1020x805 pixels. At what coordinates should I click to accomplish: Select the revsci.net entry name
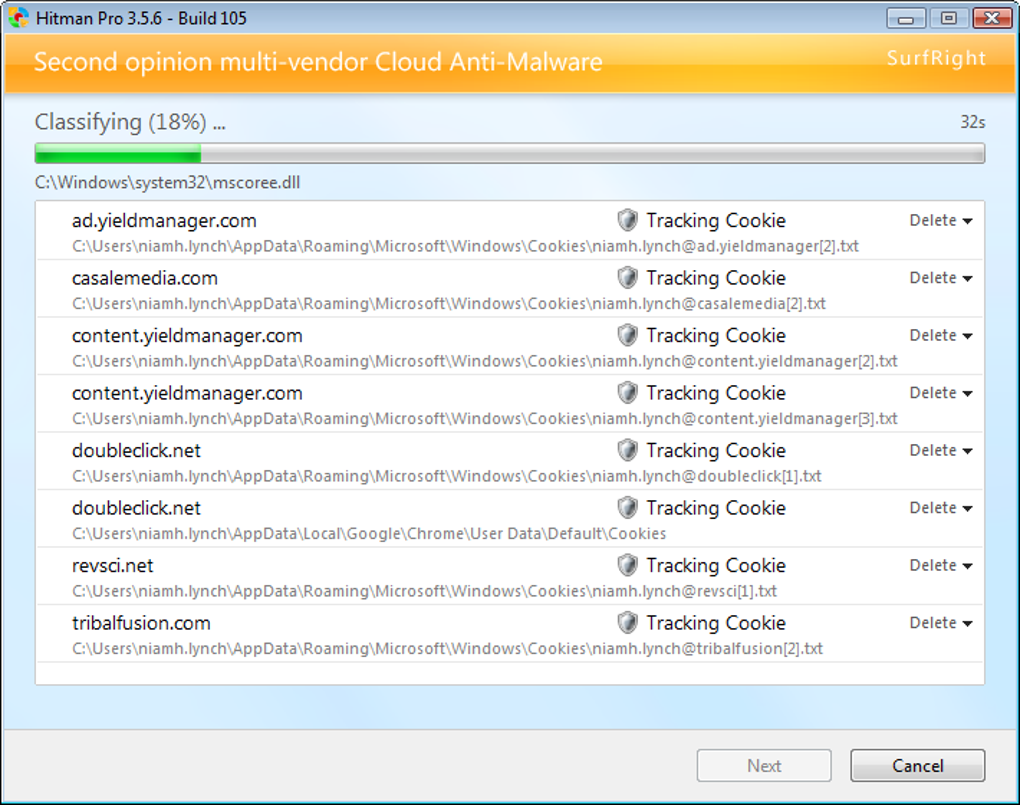pyautogui.click(x=113, y=566)
